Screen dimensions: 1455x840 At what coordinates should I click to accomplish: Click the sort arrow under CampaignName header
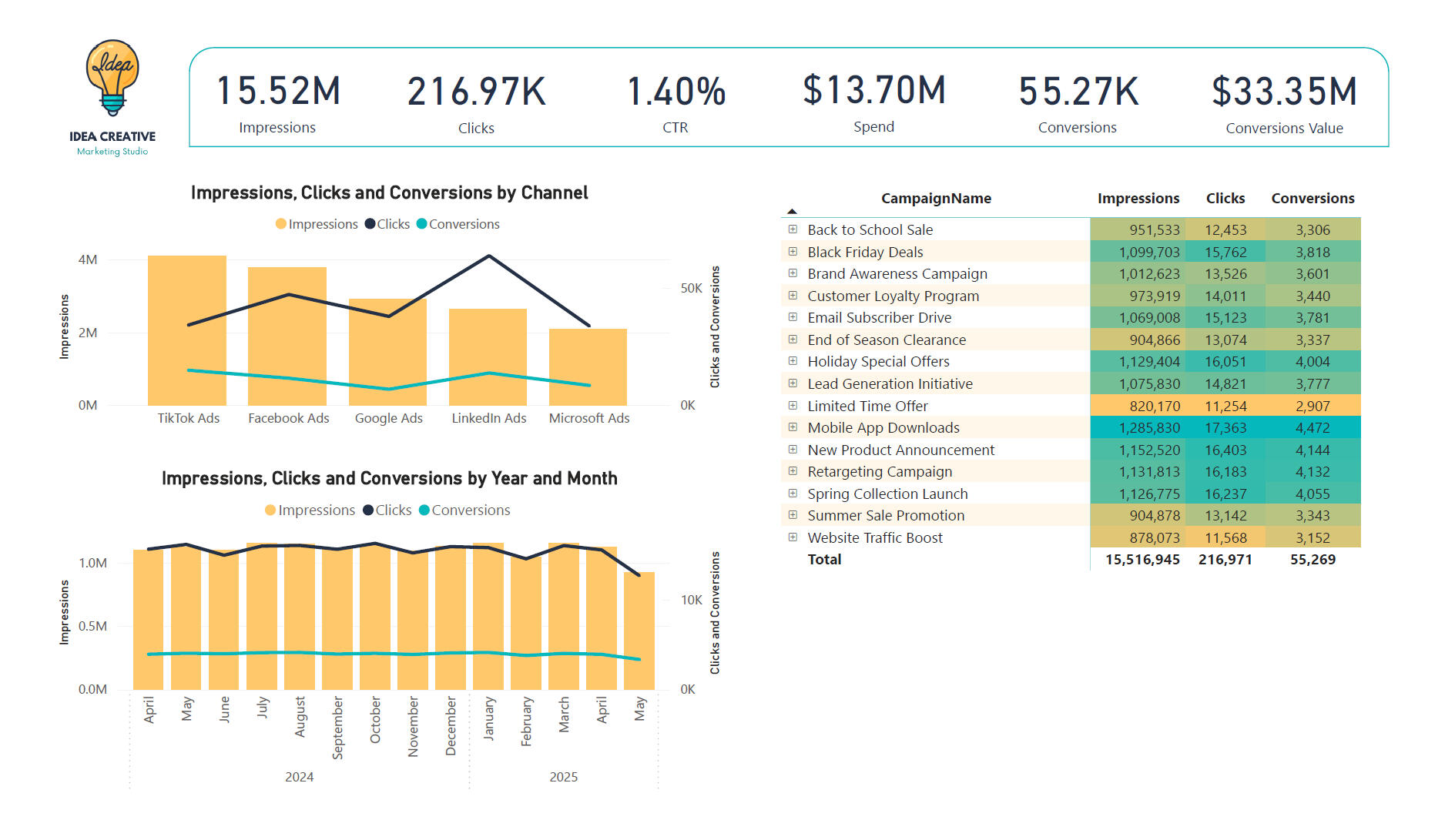[792, 211]
